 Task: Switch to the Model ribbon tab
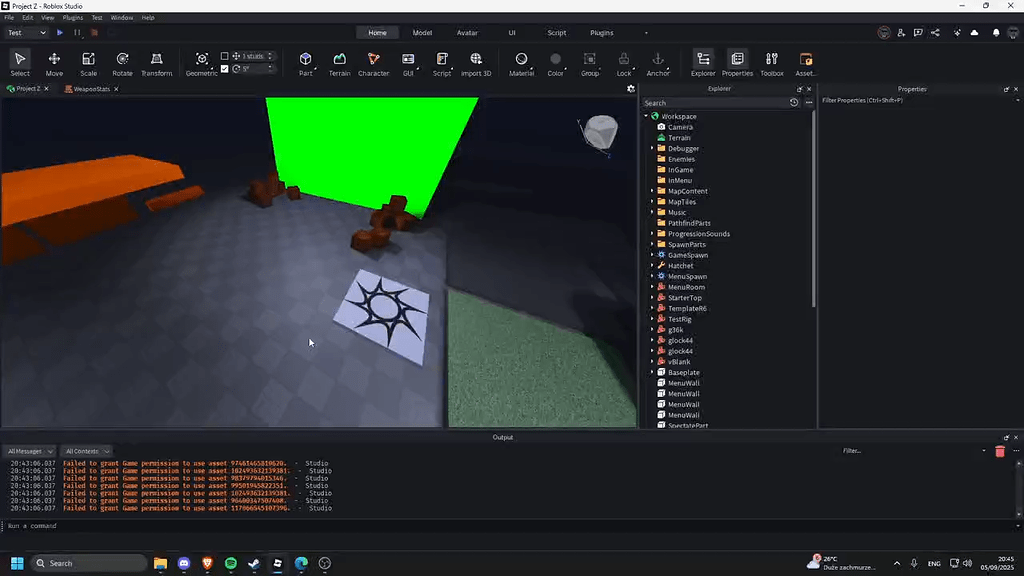(x=422, y=32)
